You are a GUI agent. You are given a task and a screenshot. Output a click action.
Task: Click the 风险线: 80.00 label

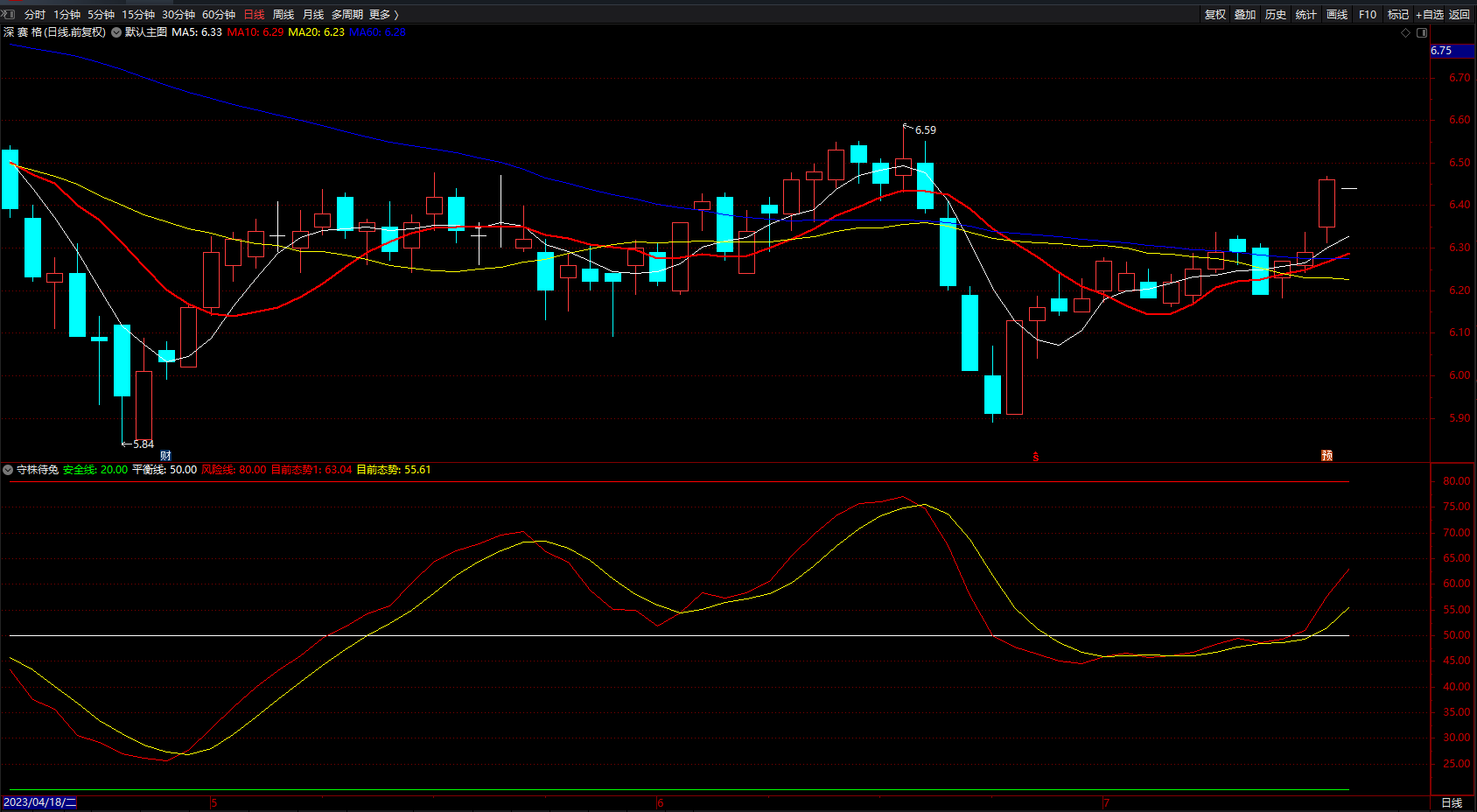pyautogui.click(x=234, y=470)
